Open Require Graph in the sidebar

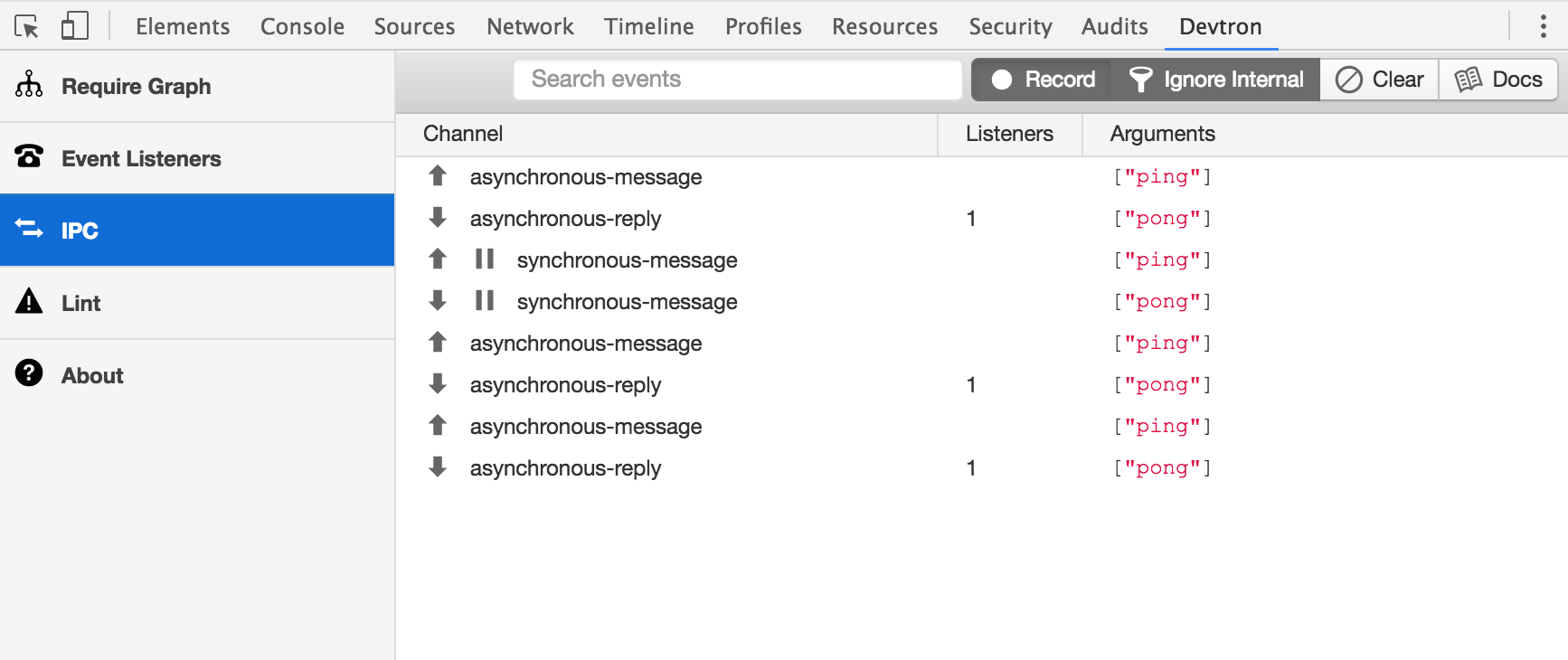point(197,86)
